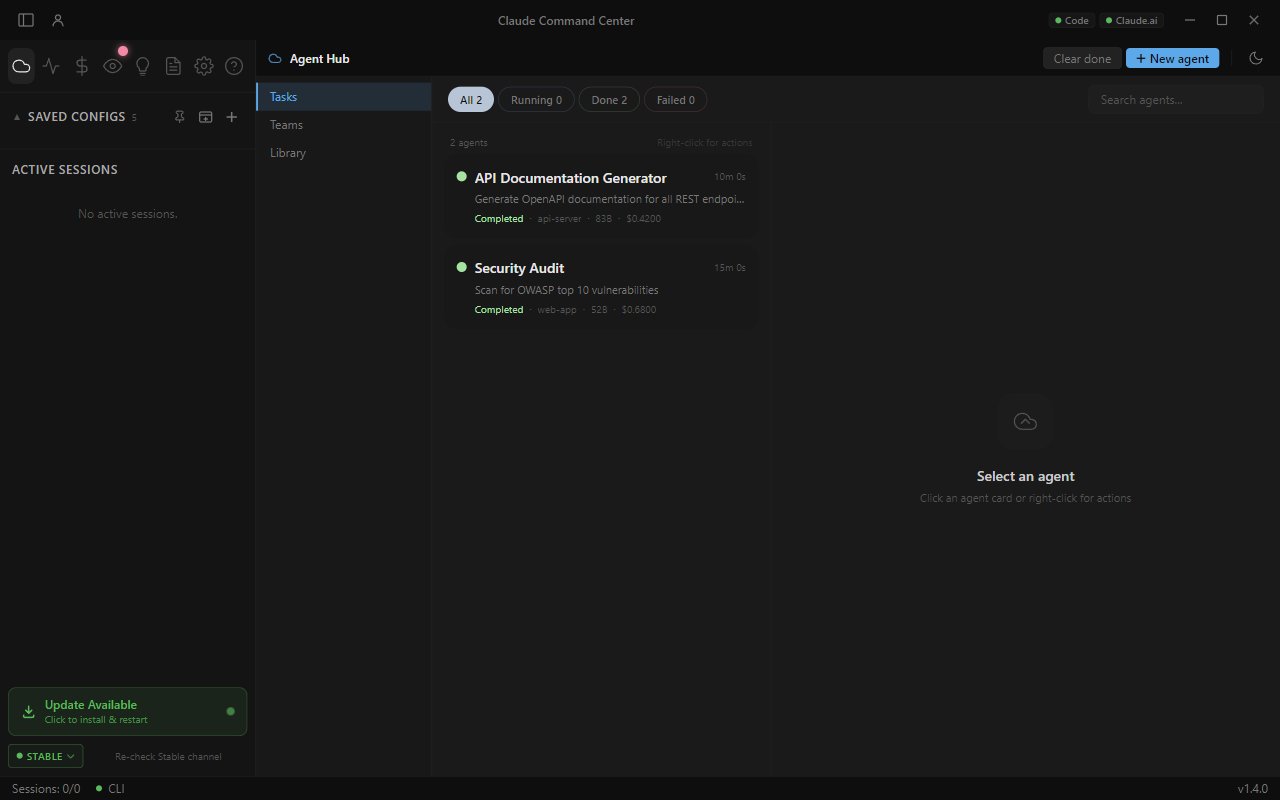Click the $0.6800 cost value
The image size is (1280, 800).
pyautogui.click(x=639, y=310)
